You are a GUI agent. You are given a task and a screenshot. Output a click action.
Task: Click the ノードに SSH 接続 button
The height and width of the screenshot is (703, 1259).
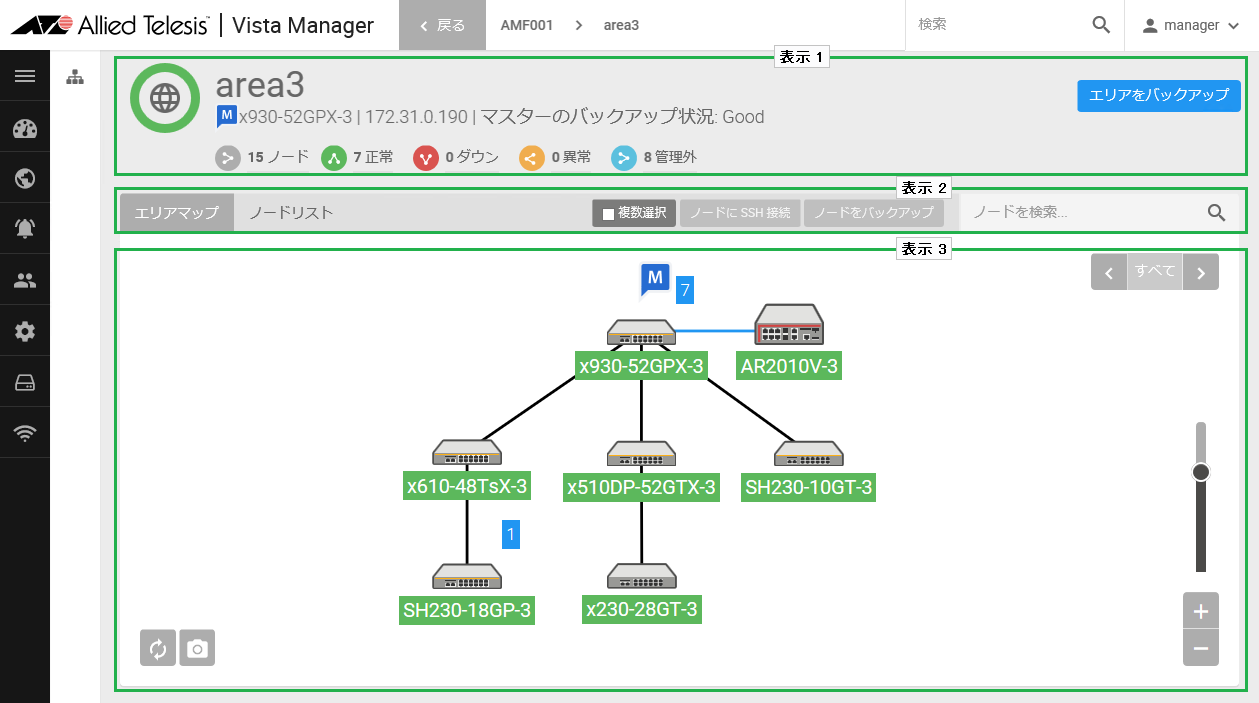[740, 213]
